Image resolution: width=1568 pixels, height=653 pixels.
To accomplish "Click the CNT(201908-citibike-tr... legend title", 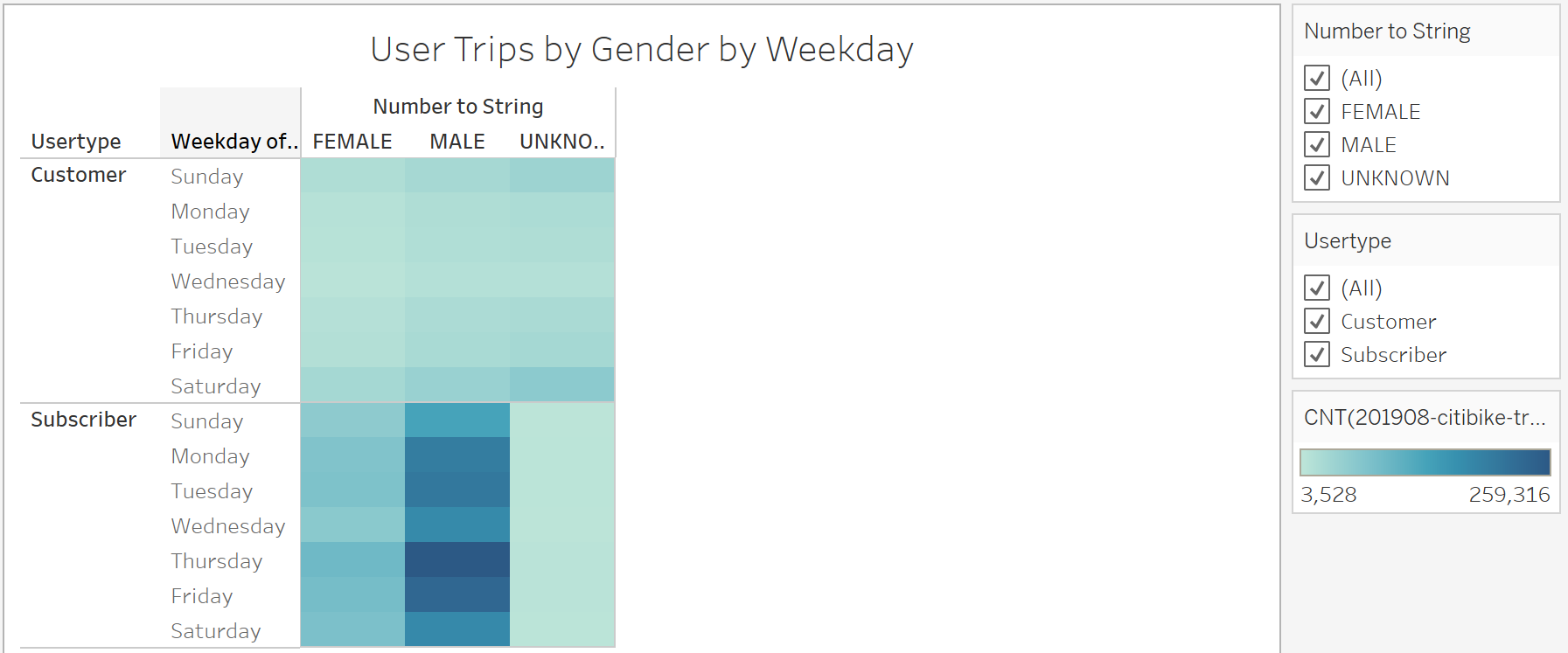I will 1424,419.
